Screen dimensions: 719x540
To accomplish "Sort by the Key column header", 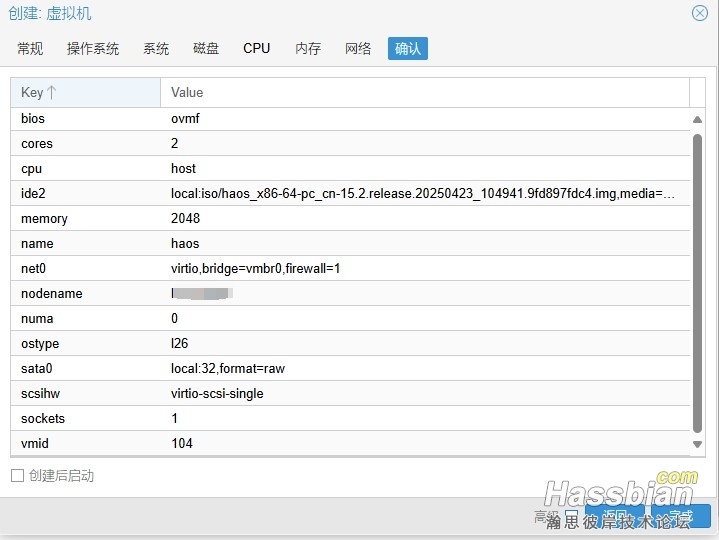I will coord(85,93).
